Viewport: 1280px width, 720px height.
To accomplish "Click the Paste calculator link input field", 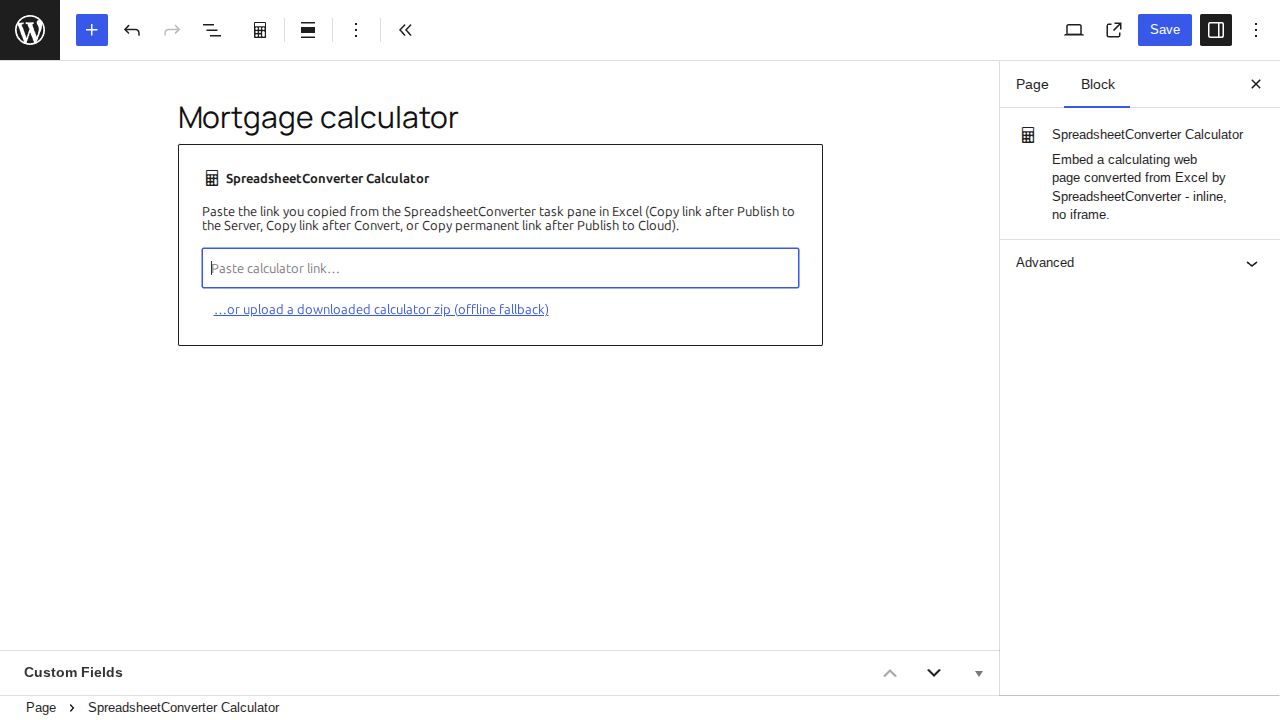I will [x=500, y=268].
